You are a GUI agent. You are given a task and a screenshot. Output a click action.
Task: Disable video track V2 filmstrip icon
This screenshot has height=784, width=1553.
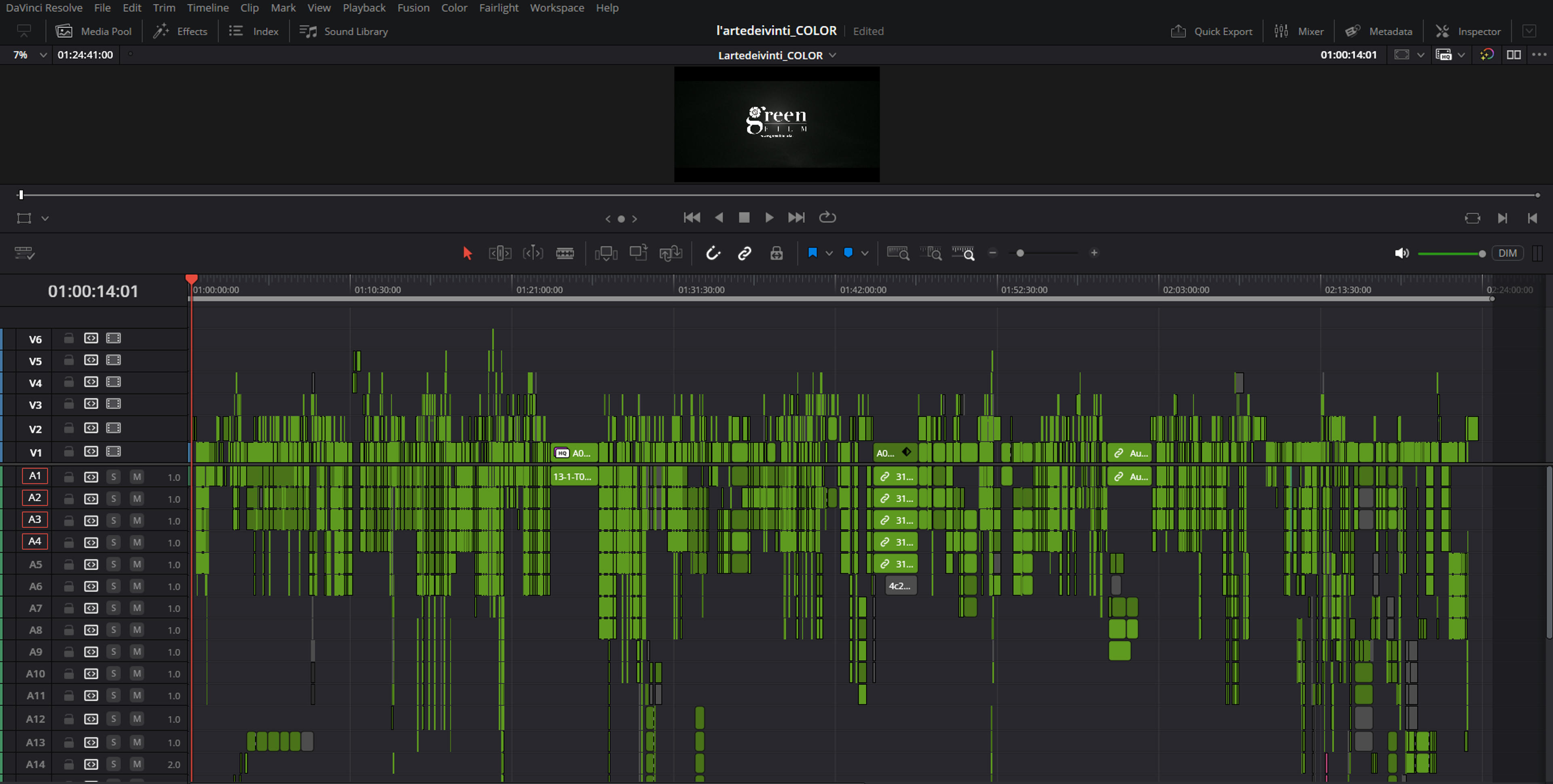[113, 428]
